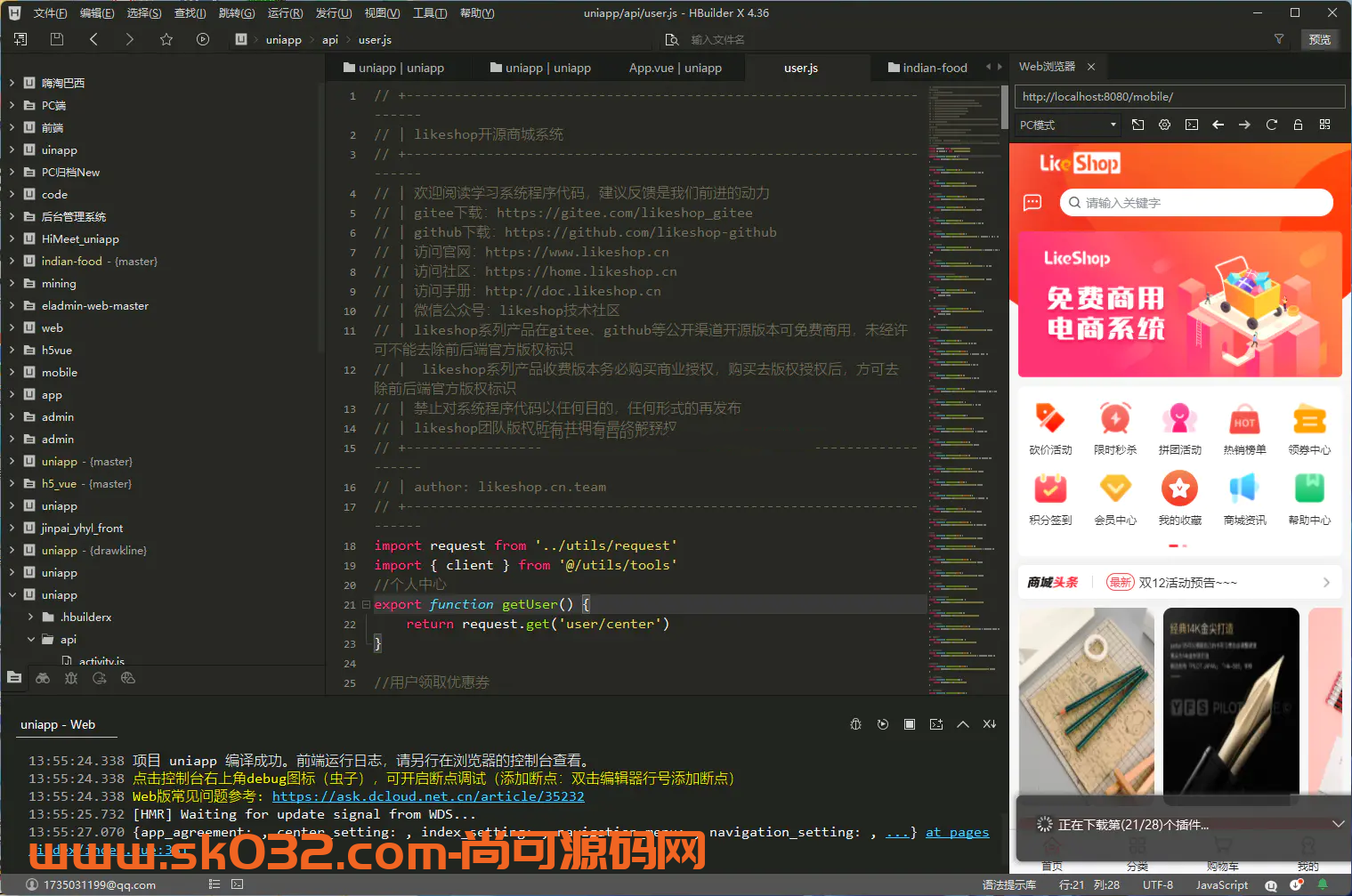Open the 运行(R) menu
Viewport: 1352px width, 896px height.
[285, 12]
